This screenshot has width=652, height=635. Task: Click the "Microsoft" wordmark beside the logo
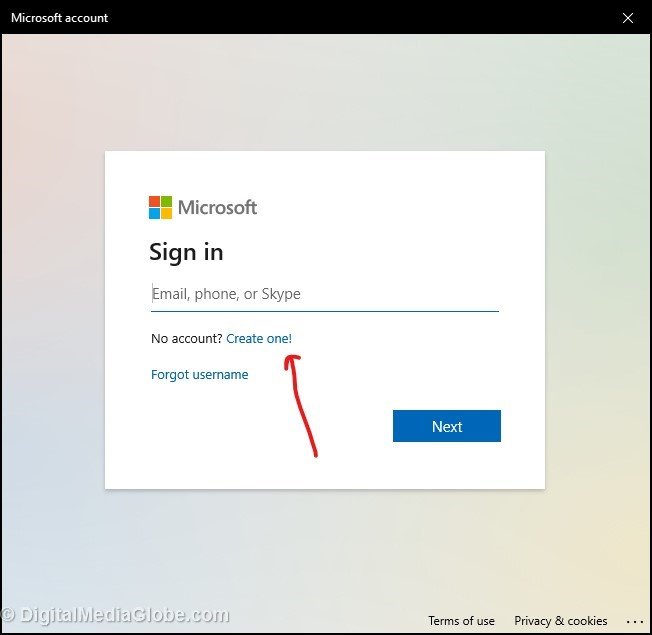pos(217,207)
